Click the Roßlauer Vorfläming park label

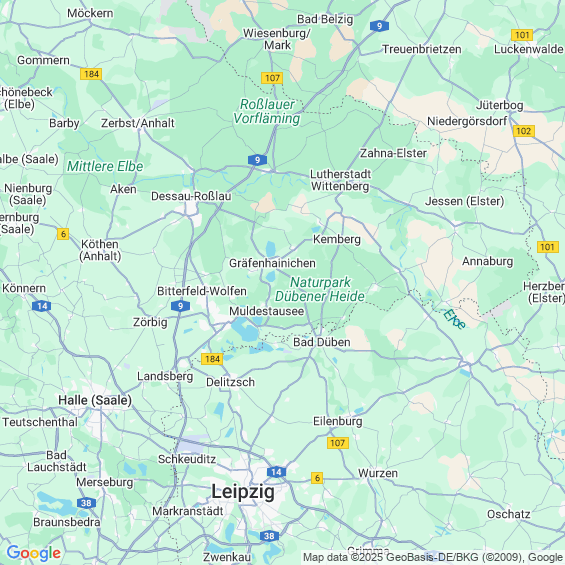click(267, 111)
